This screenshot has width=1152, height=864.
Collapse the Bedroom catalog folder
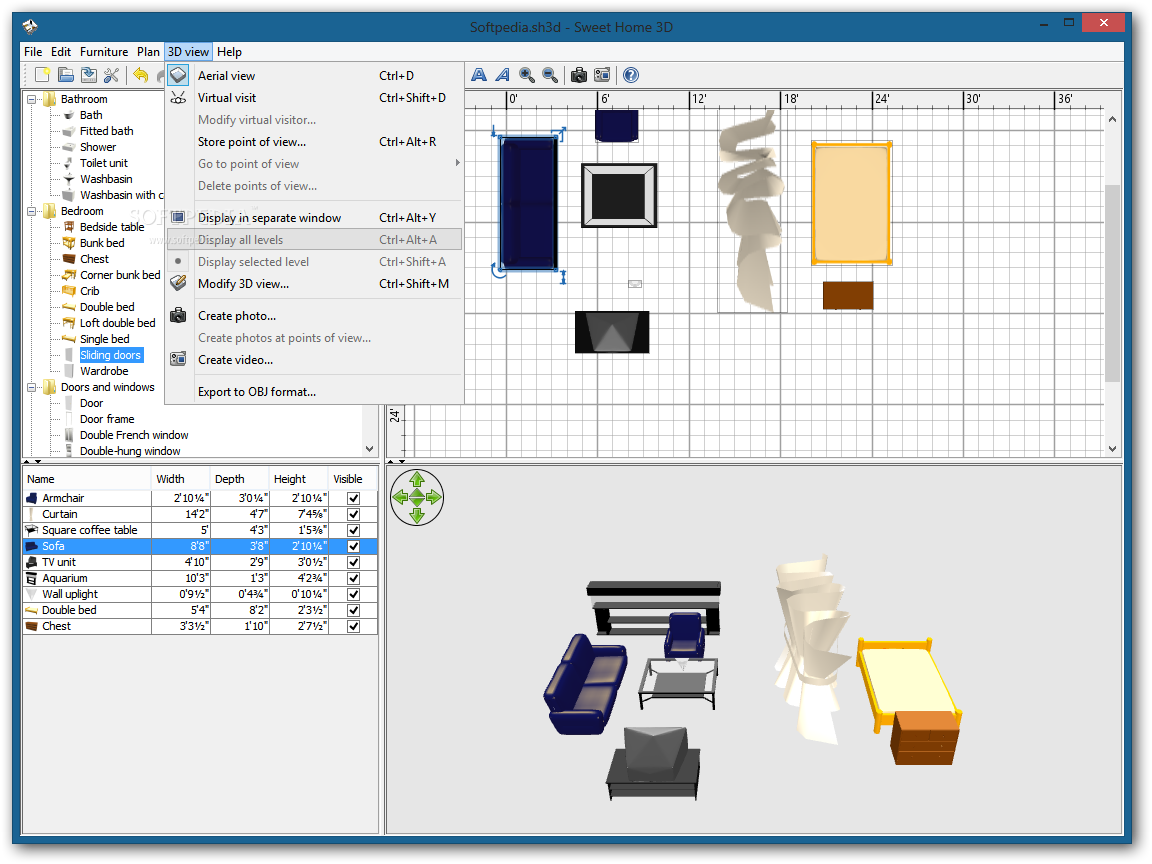tap(32, 212)
